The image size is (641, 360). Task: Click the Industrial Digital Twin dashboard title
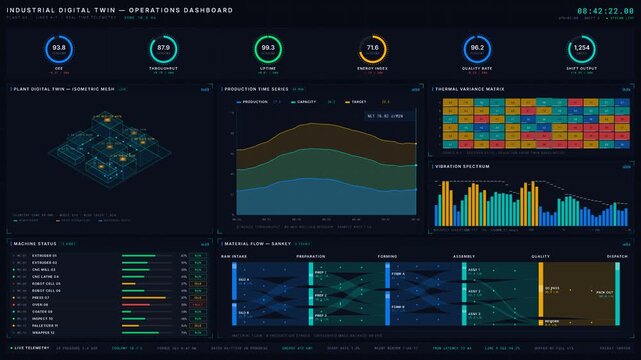click(120, 10)
